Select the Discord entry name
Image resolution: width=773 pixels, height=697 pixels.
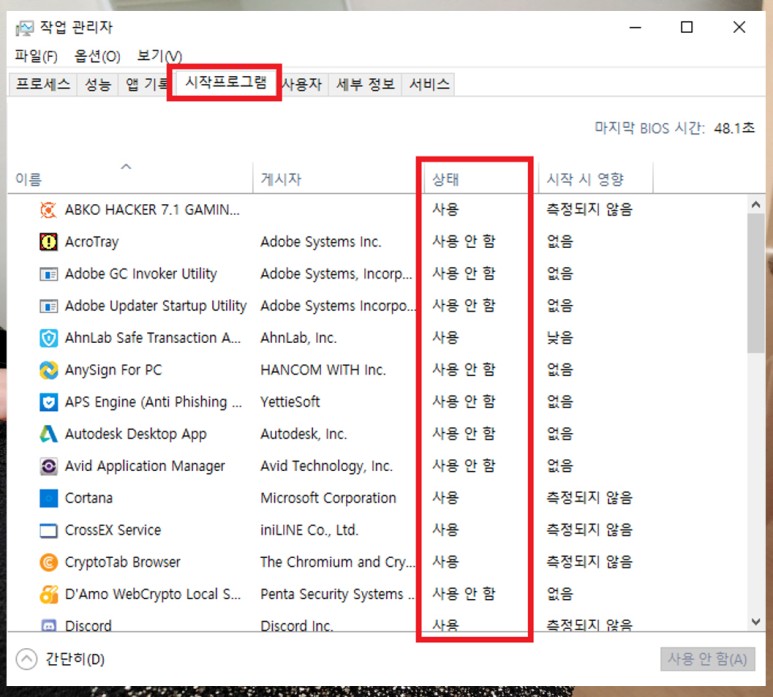tap(88, 626)
